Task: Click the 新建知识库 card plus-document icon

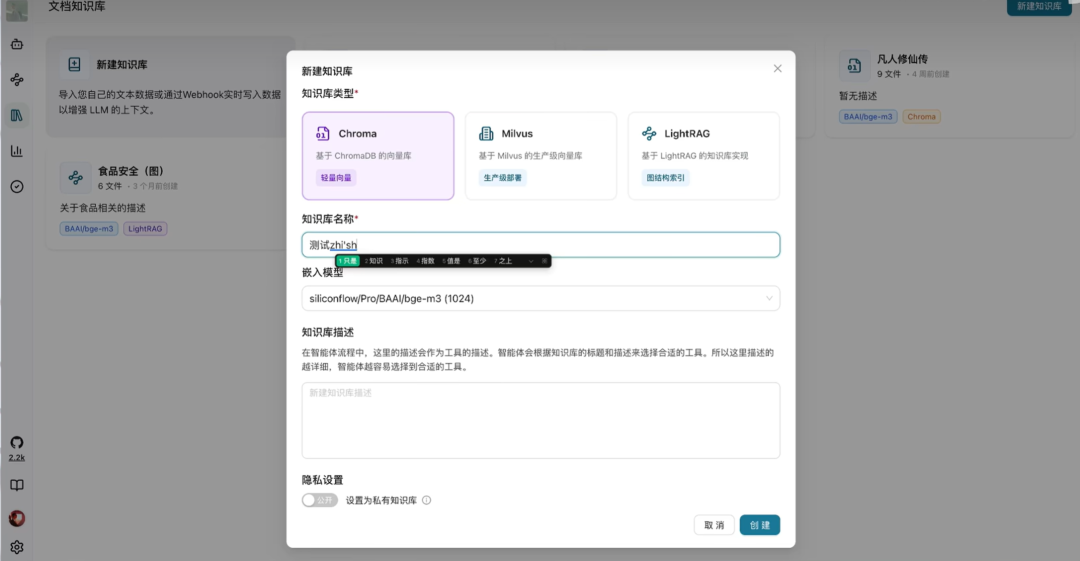Action: (74, 65)
